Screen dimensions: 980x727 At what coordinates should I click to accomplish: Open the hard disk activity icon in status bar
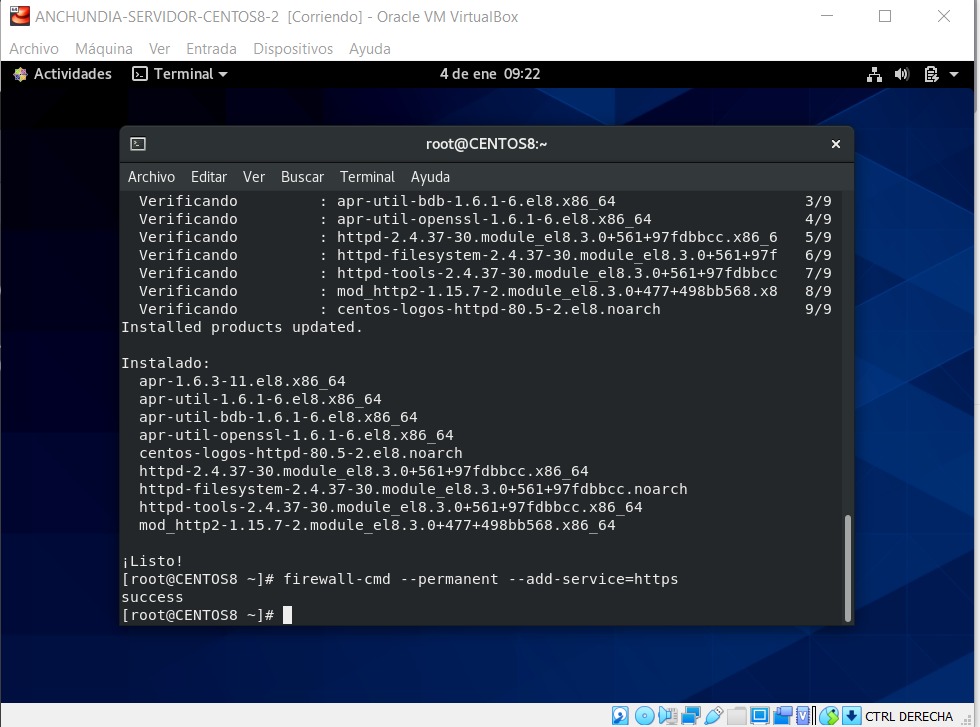point(618,715)
